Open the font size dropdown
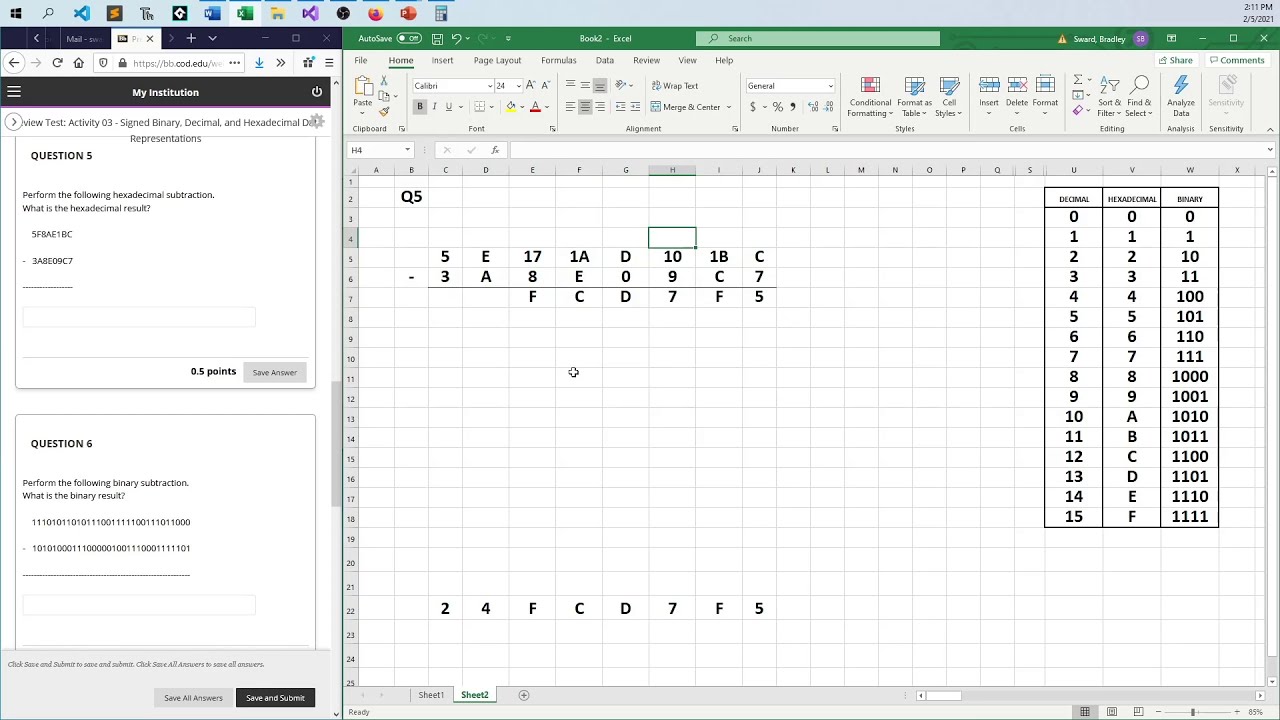Viewport: 1280px width, 720px height. [518, 86]
